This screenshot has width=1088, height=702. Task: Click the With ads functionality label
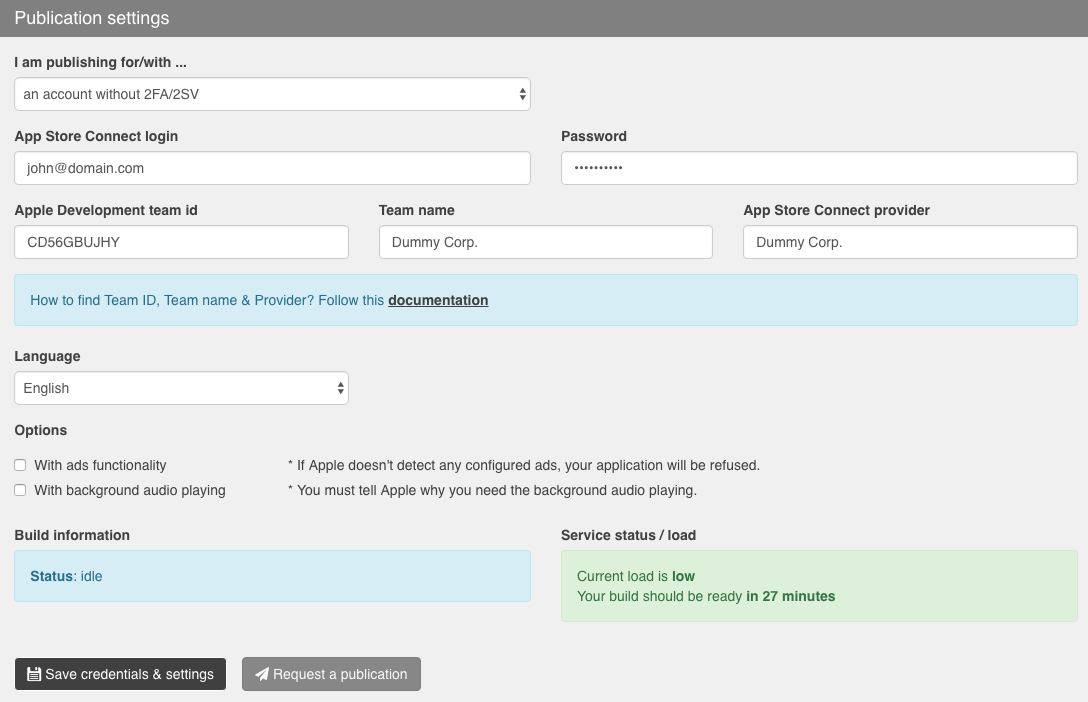100,465
